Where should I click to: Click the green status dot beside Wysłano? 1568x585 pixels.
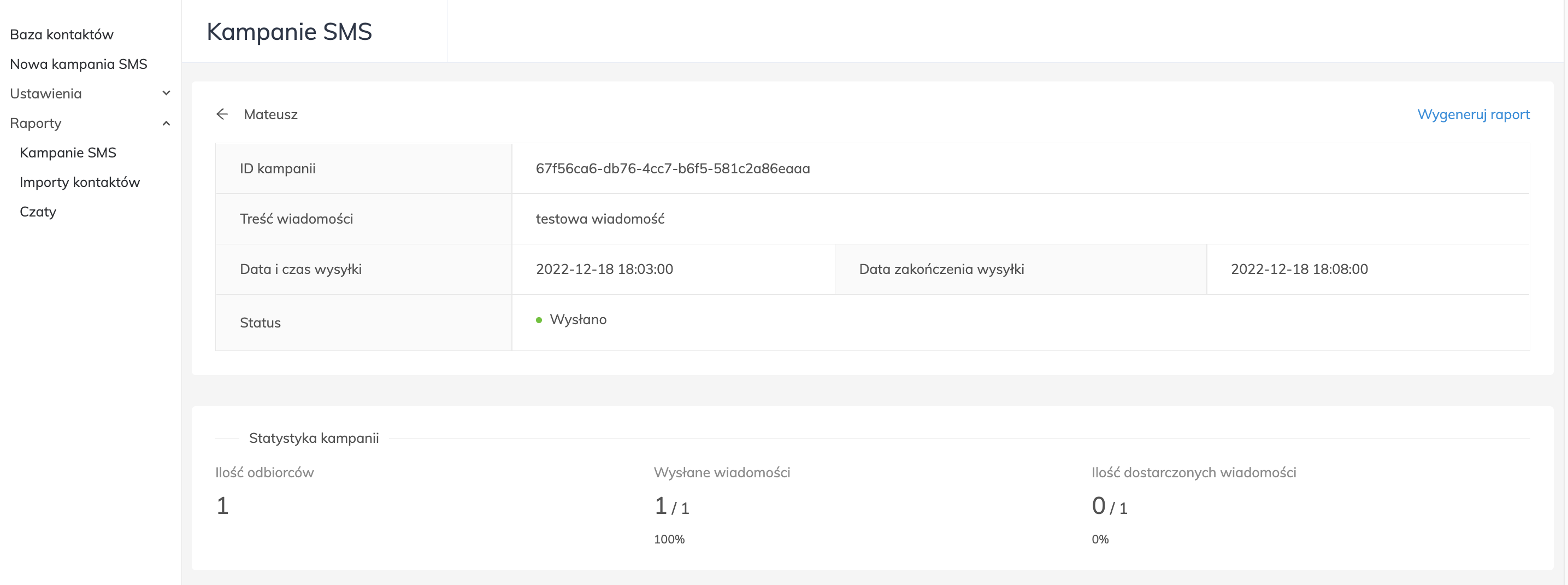point(539,320)
